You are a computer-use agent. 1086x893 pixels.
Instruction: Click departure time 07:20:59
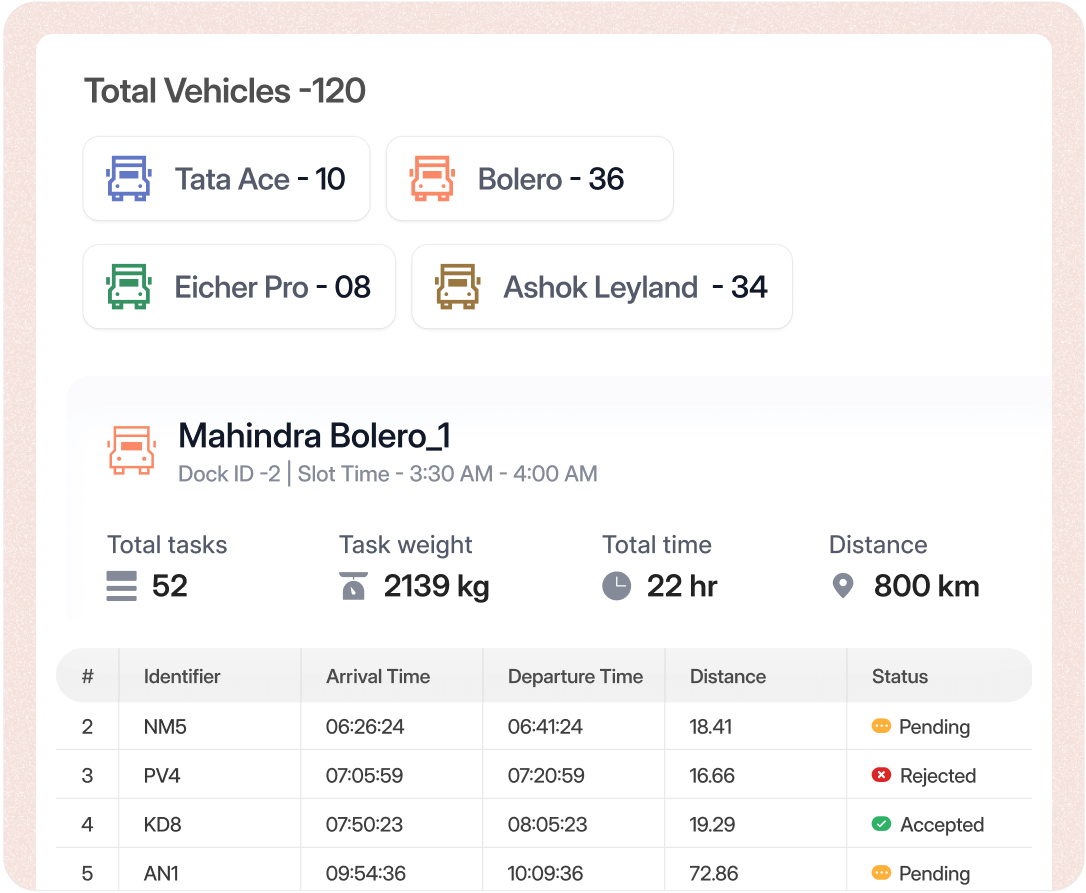[x=546, y=775]
